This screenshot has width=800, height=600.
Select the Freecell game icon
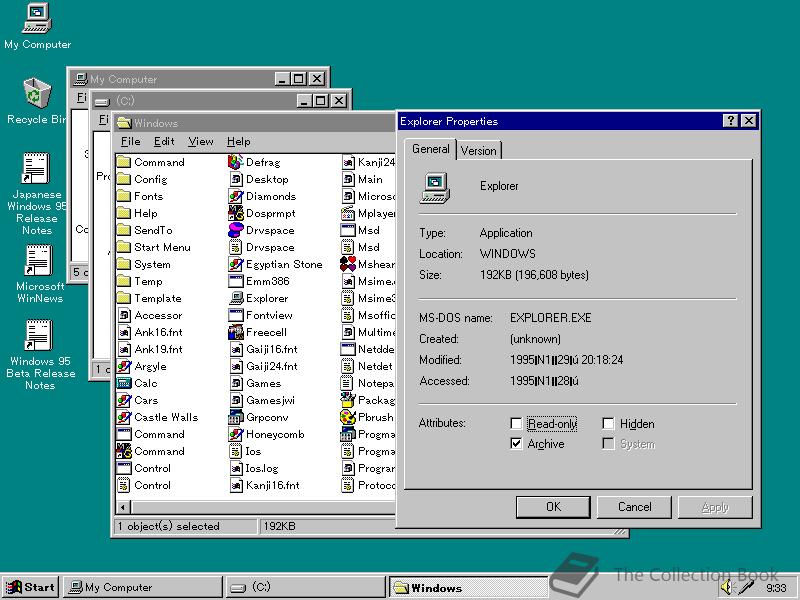point(235,332)
